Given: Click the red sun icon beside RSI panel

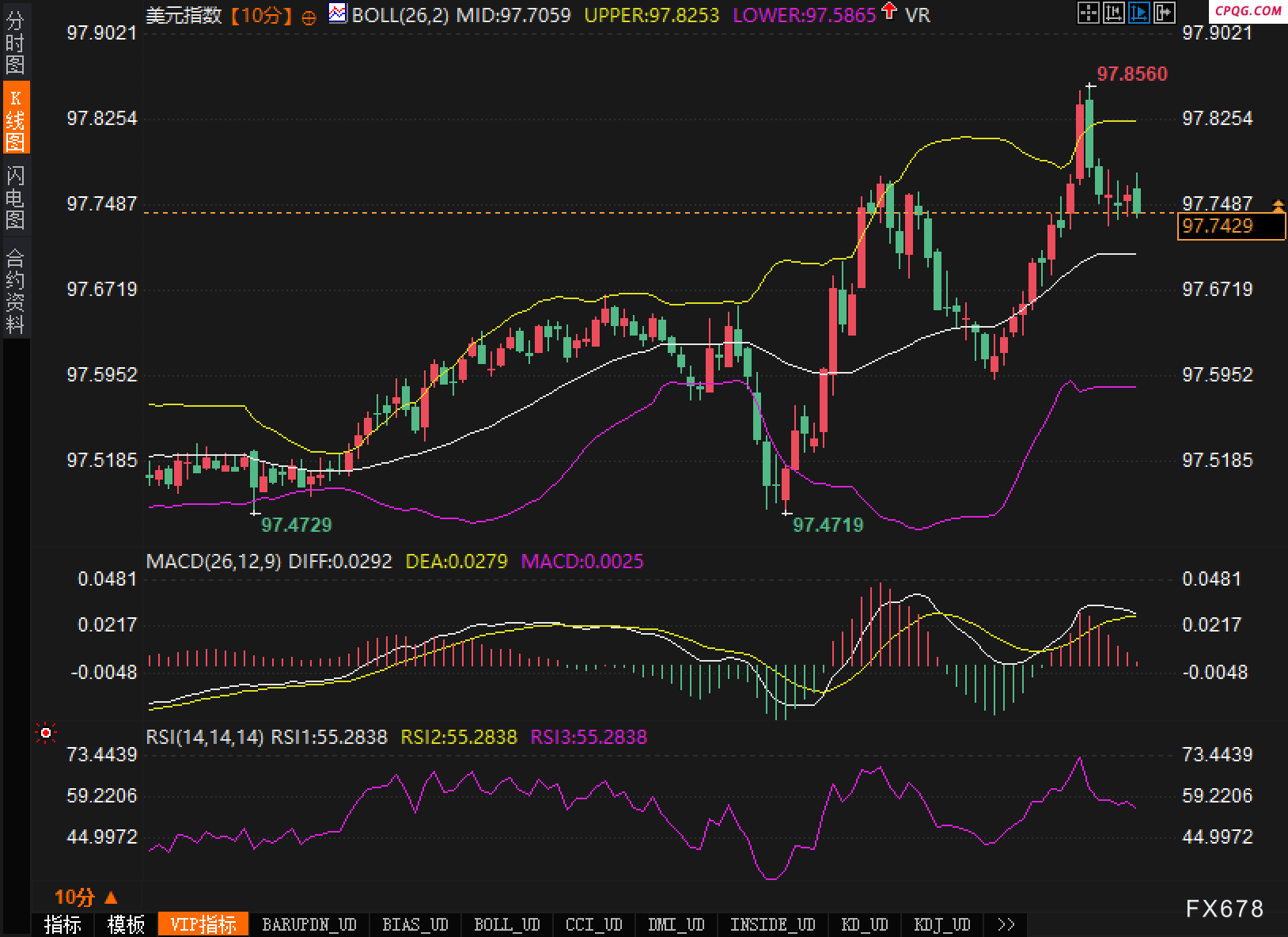Looking at the screenshot, I should pyautogui.click(x=46, y=734).
